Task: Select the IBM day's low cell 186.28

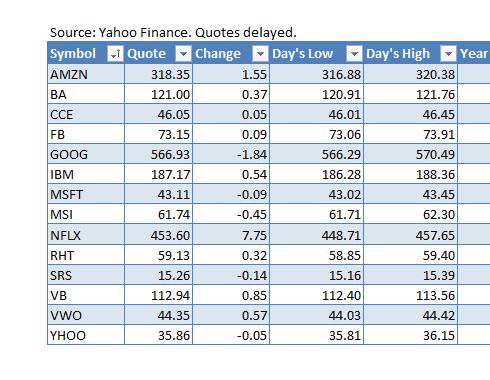Action: (317, 174)
